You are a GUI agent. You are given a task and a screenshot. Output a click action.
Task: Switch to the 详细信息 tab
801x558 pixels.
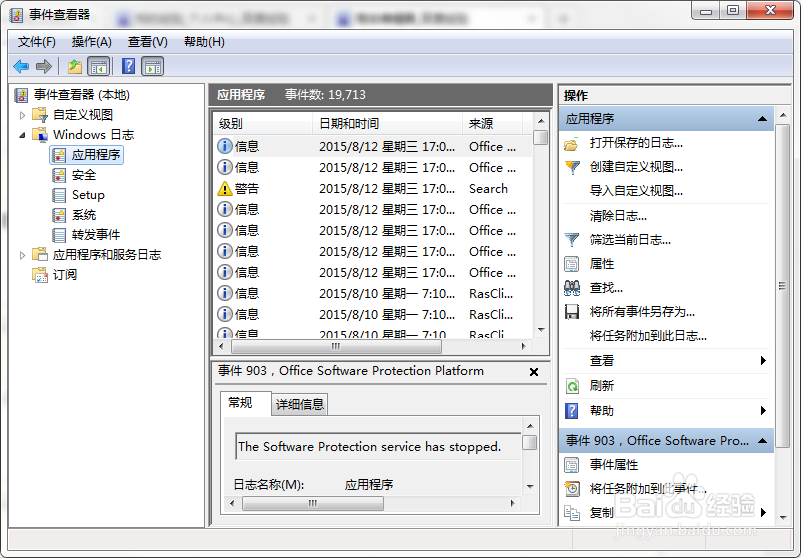click(x=300, y=405)
